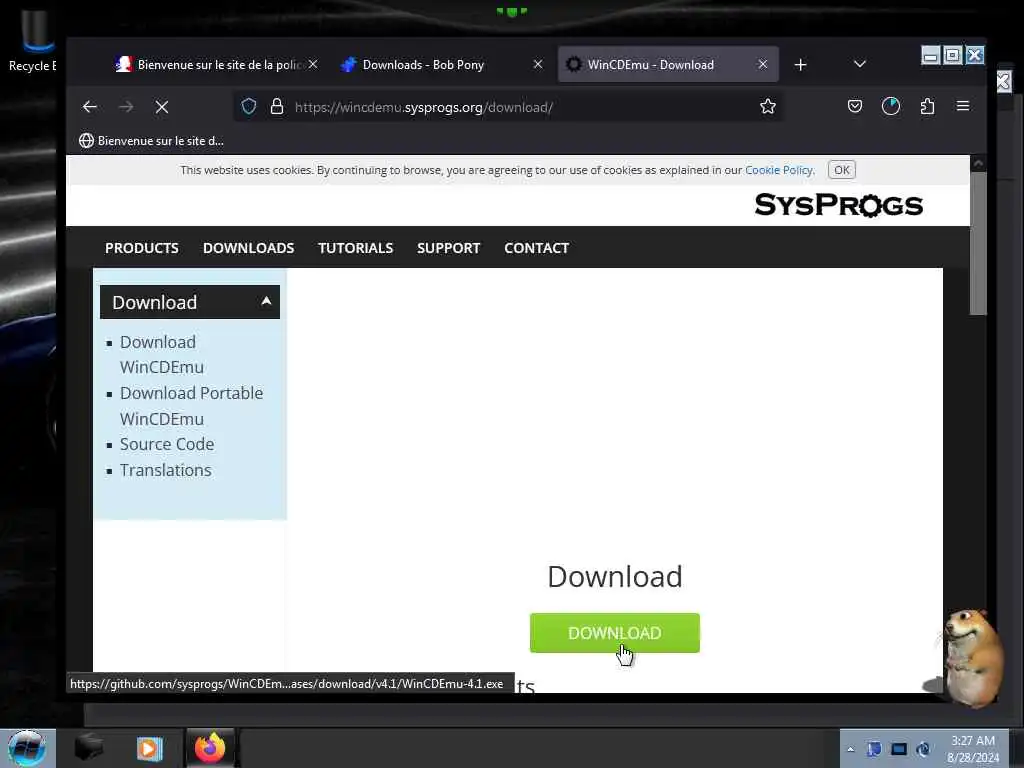Screen dimensions: 1024x768
Task: Bookmark this page with the star icon
Action: click(x=768, y=106)
